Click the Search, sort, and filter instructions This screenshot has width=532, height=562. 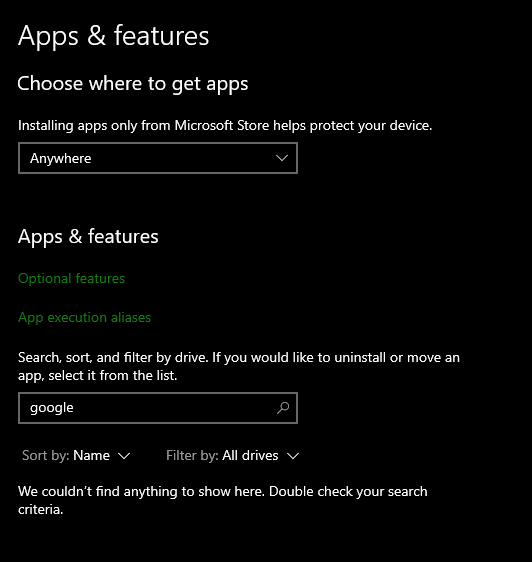coord(239,366)
